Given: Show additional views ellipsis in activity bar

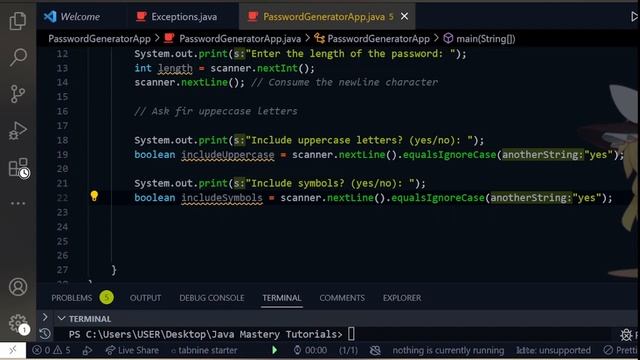Looking at the screenshot, I should (18, 203).
